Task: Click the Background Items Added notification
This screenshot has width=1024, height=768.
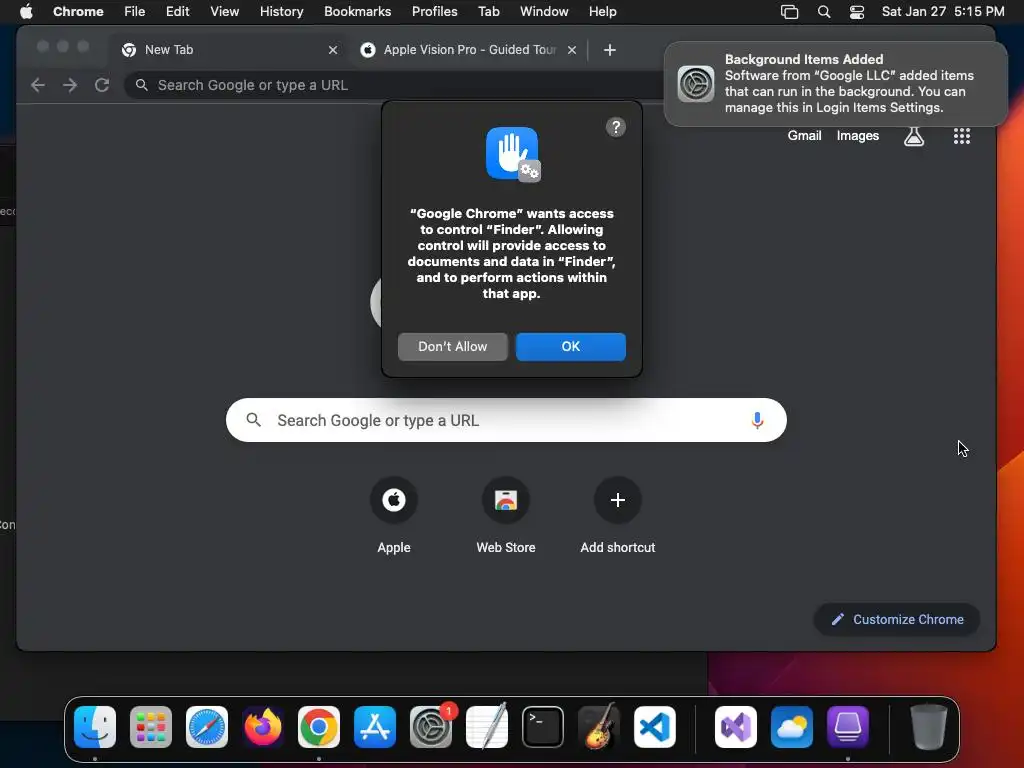Action: click(x=835, y=84)
